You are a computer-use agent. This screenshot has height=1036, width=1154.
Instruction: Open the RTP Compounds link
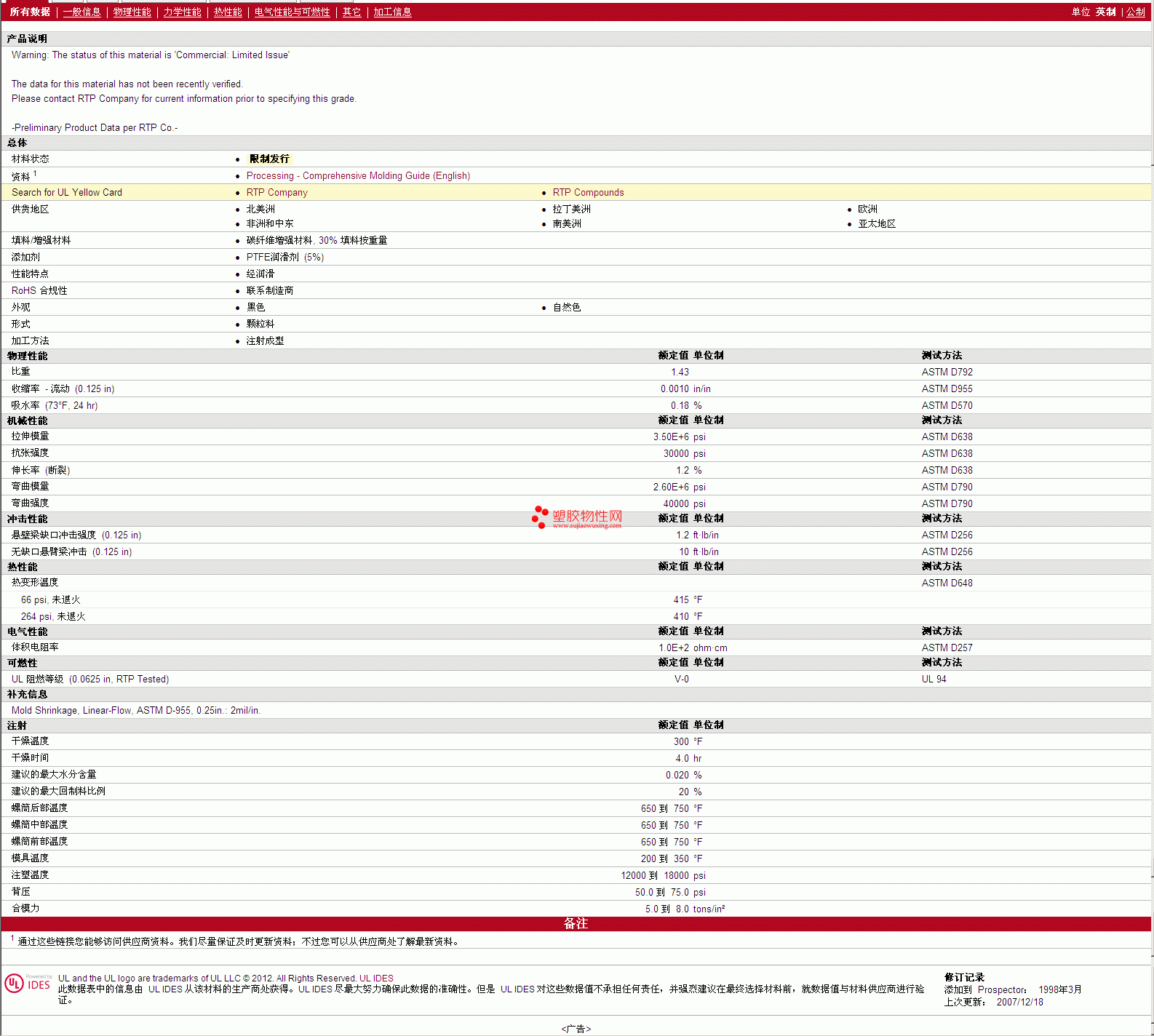point(588,193)
